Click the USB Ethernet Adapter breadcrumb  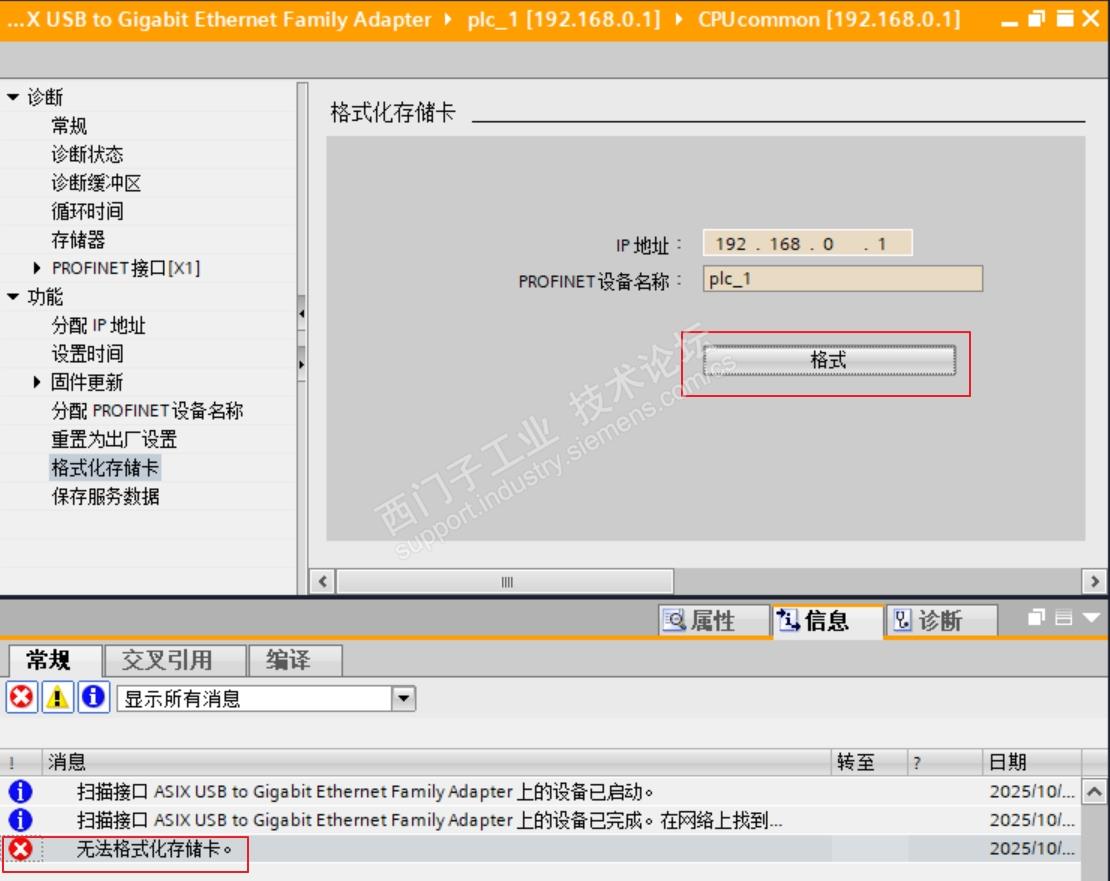point(219,19)
